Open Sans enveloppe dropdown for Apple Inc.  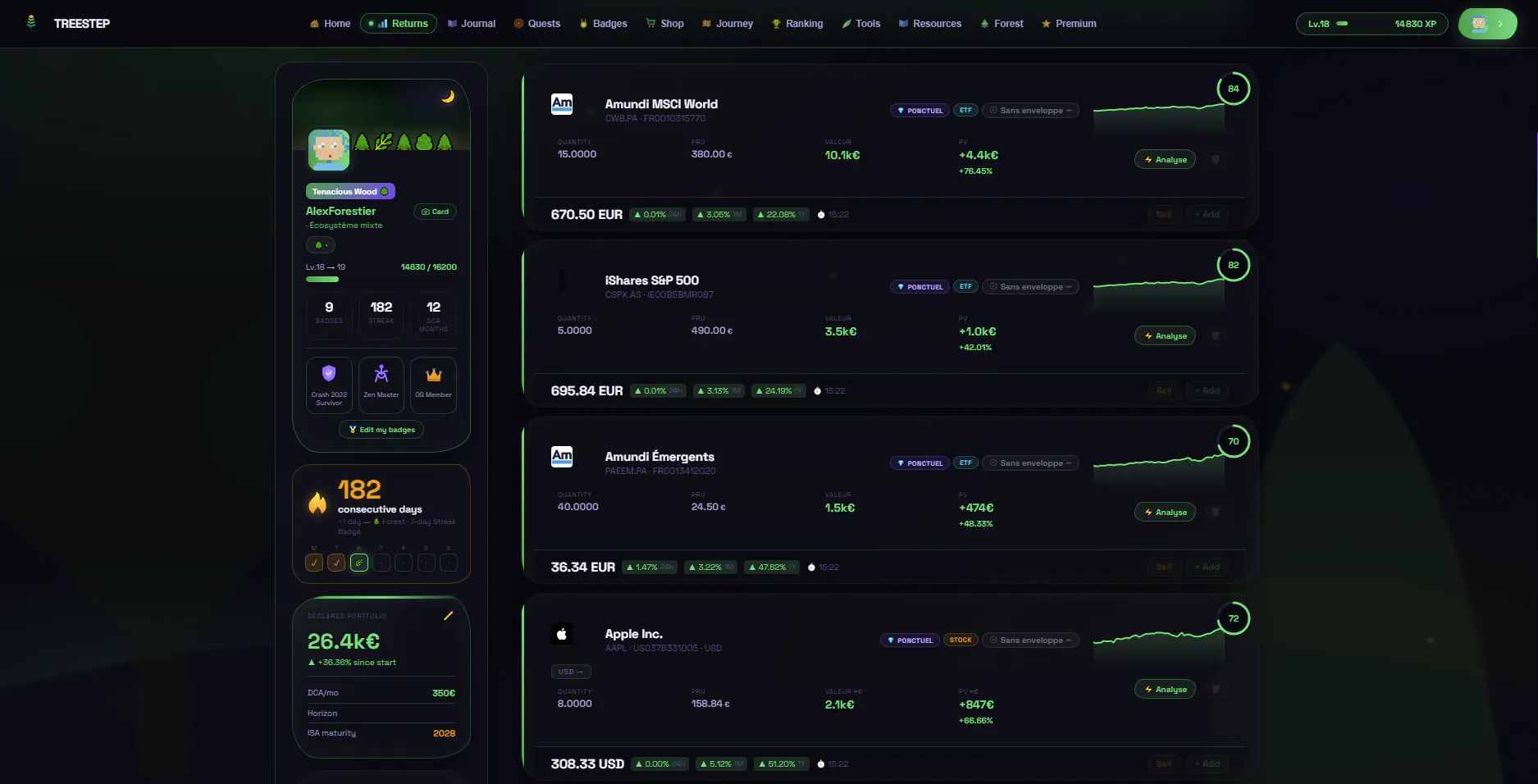1031,640
